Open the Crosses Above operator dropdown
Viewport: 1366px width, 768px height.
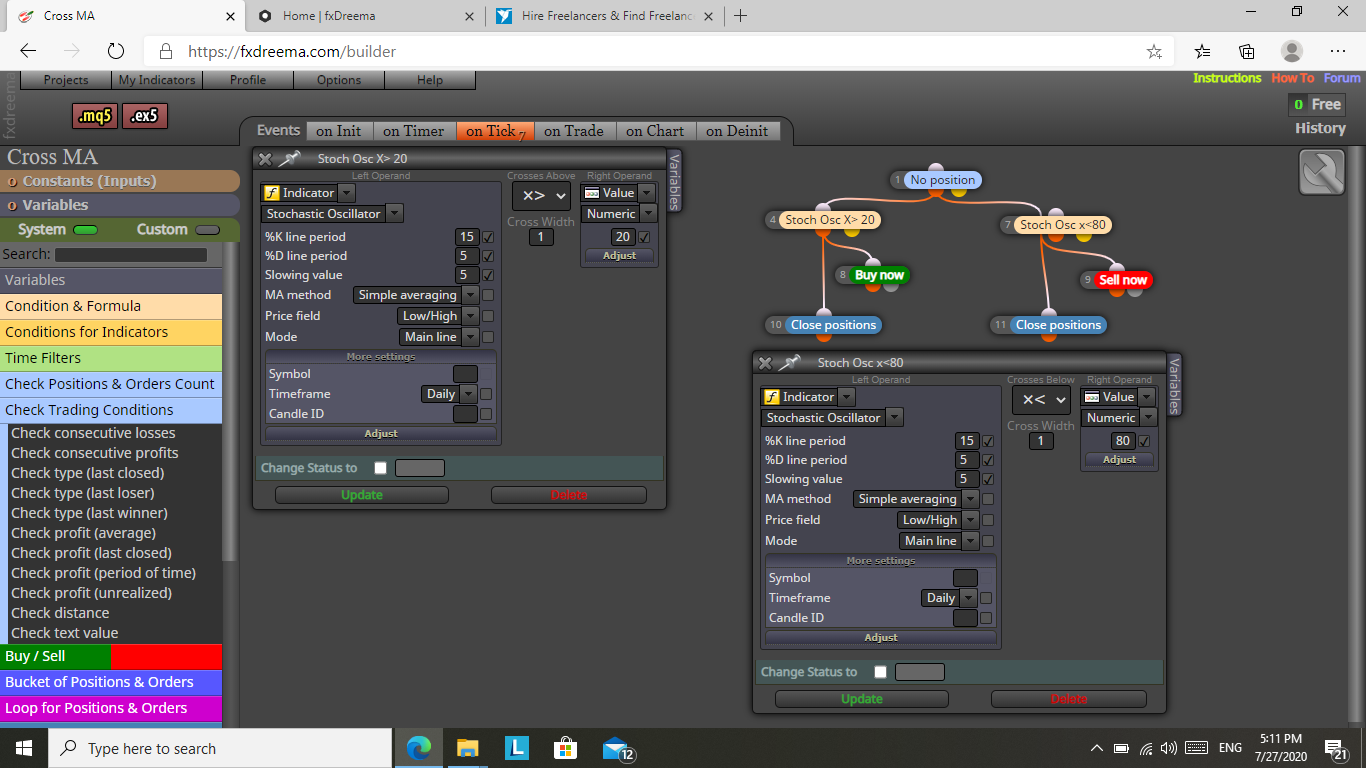click(541, 196)
